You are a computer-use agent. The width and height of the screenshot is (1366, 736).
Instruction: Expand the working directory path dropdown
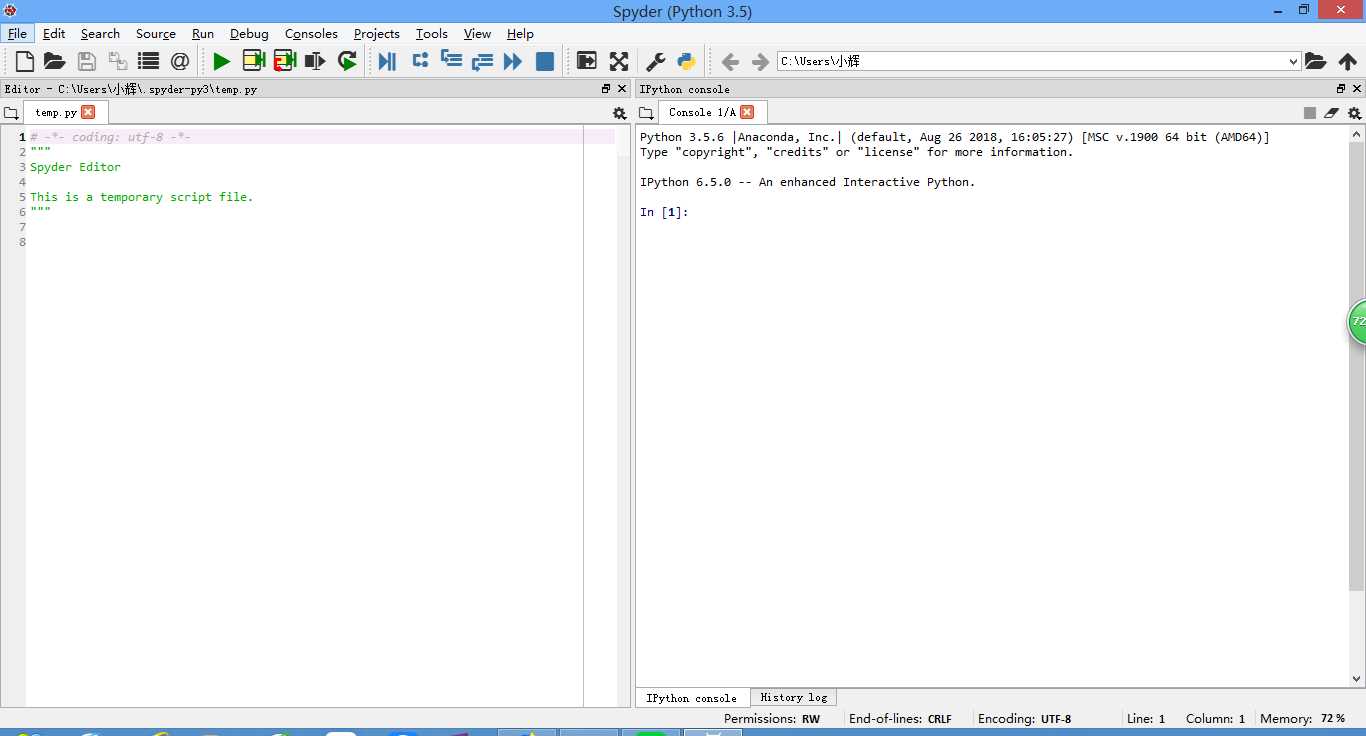[1293, 62]
